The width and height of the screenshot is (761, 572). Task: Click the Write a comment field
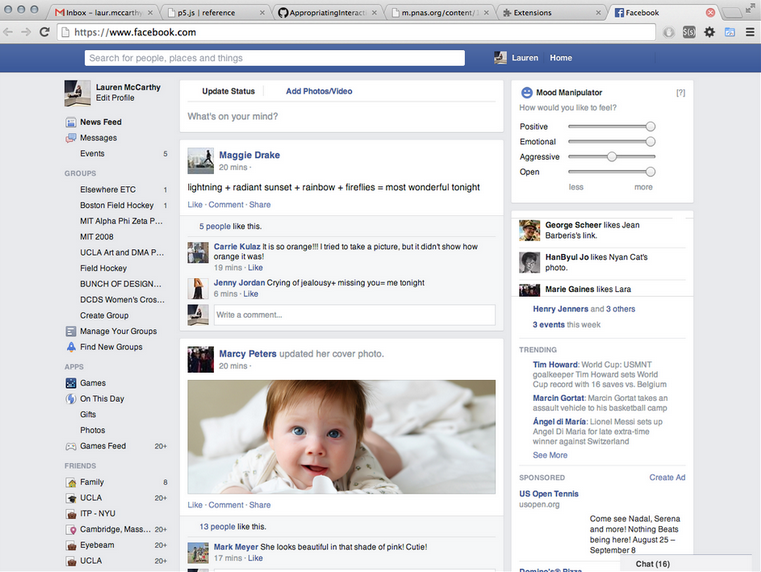coord(355,315)
